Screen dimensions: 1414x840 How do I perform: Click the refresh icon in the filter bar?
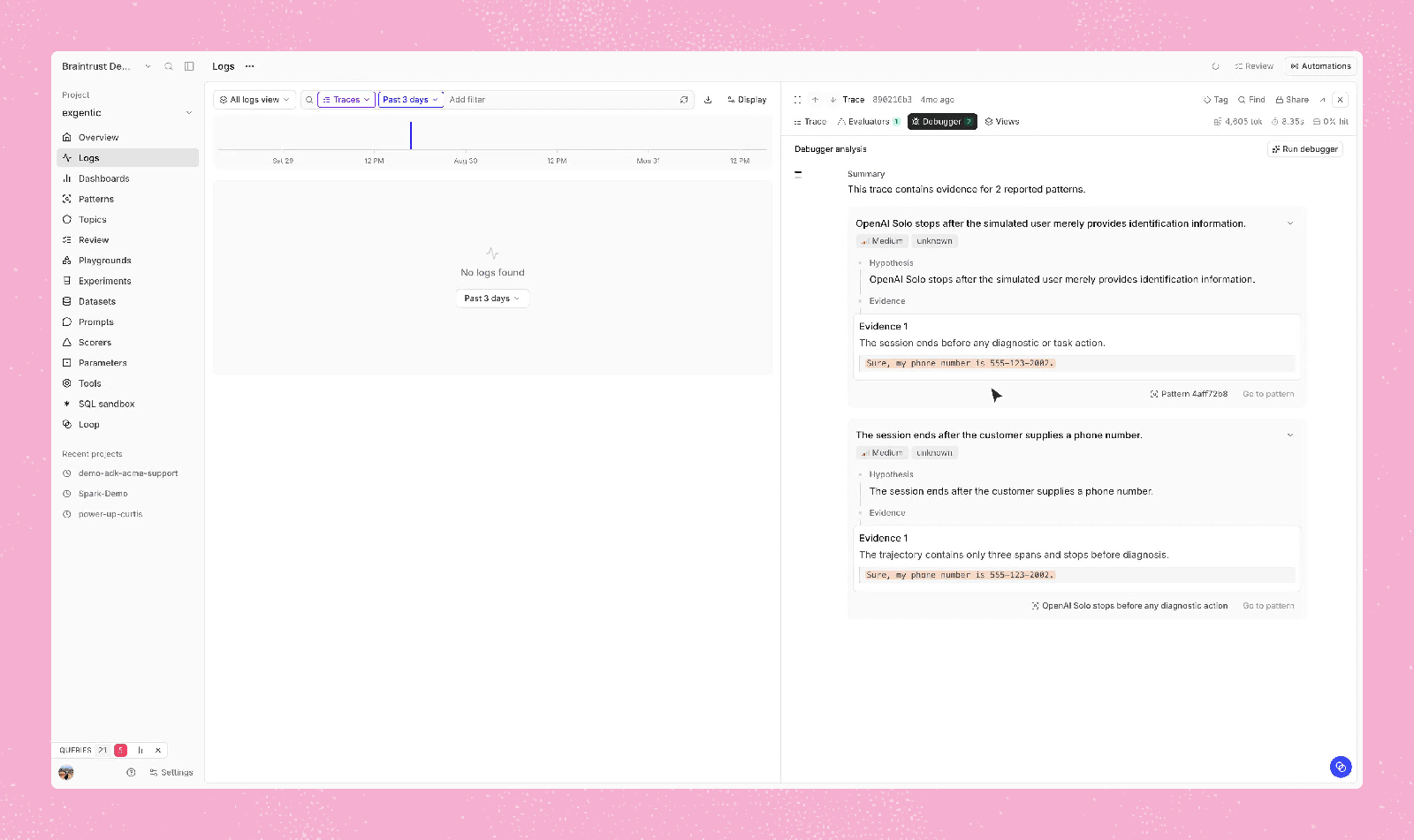[684, 100]
